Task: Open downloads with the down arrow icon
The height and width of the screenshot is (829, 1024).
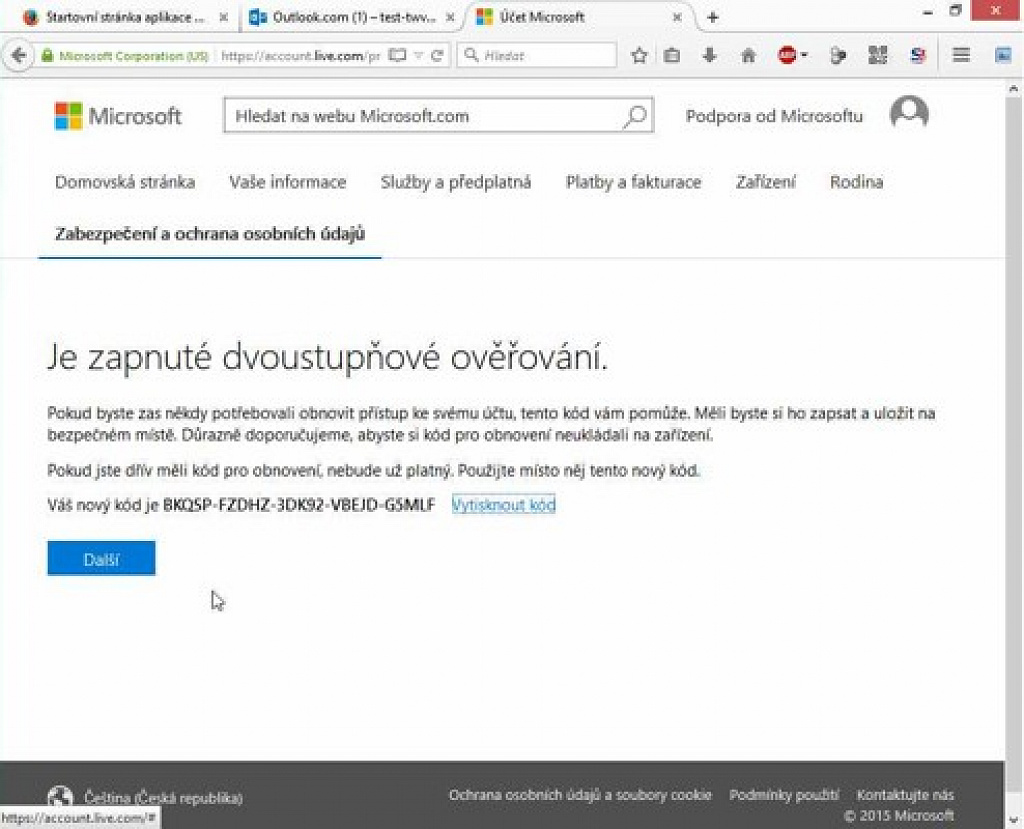Action: 709,56
